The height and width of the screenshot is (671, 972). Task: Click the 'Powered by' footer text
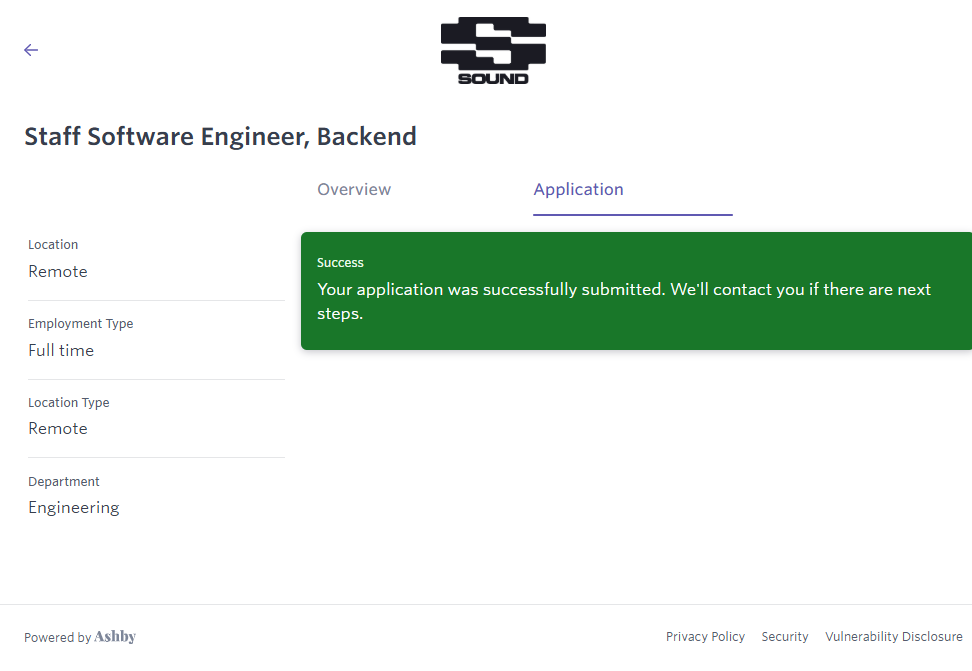pyautogui.click(x=57, y=638)
